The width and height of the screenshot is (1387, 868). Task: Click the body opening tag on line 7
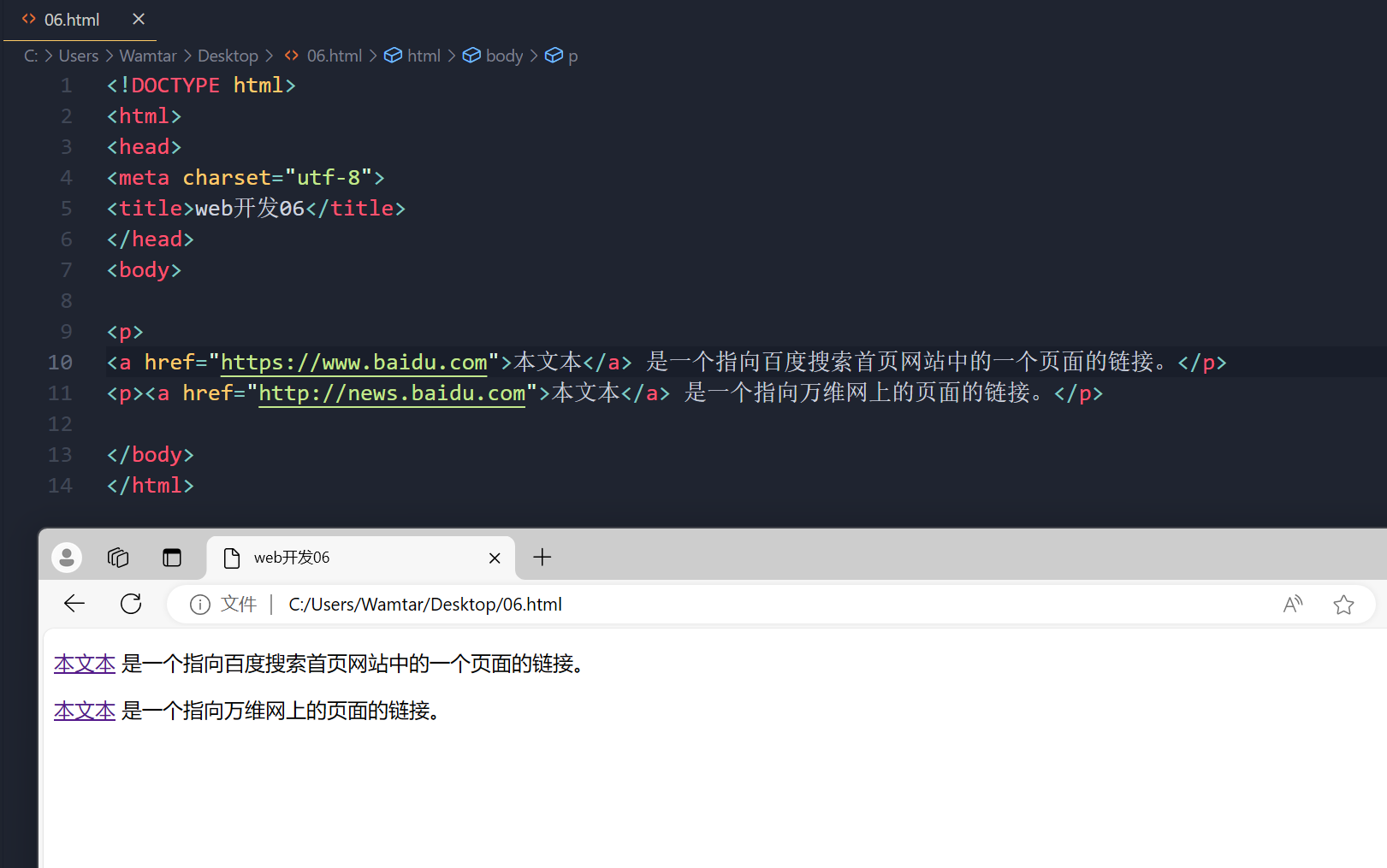pyautogui.click(x=145, y=270)
